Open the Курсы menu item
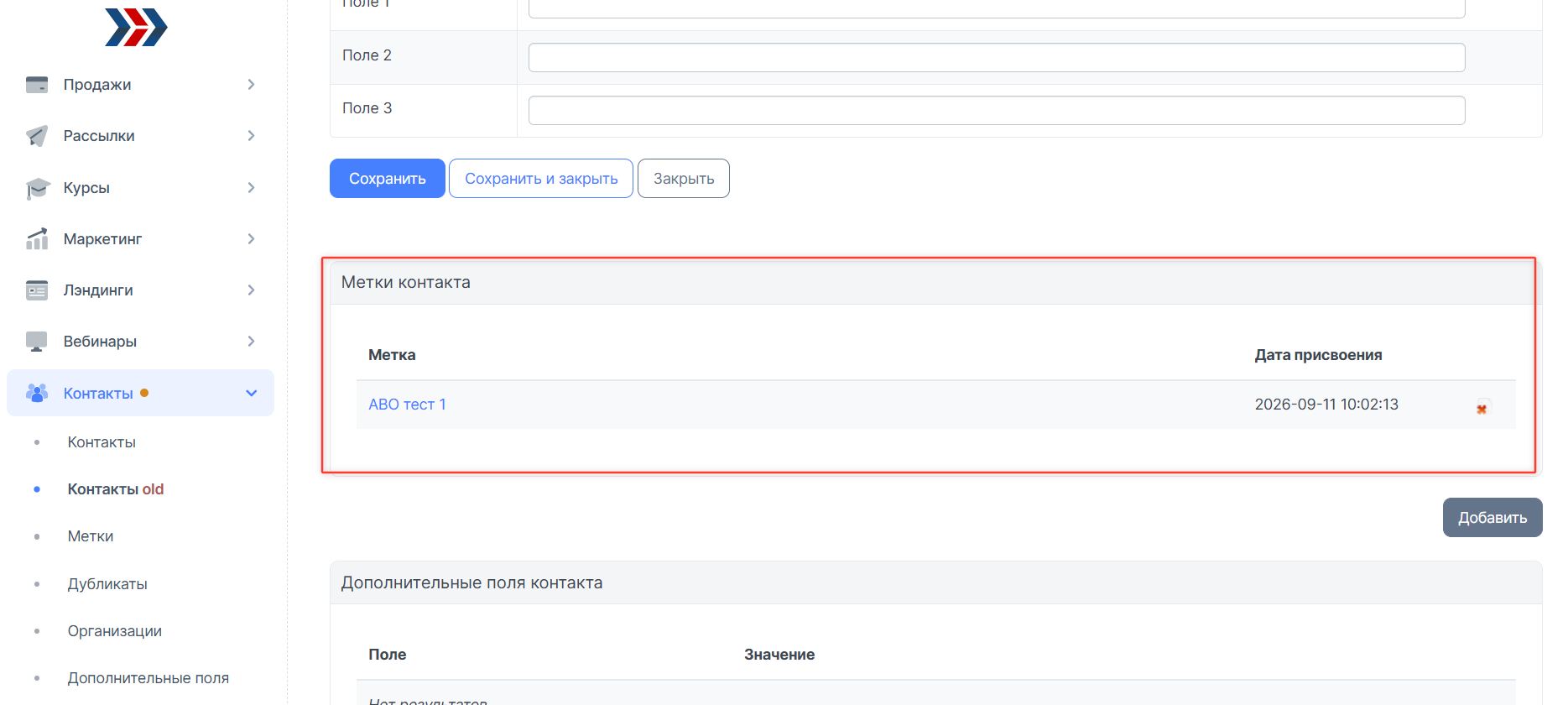 click(x=86, y=188)
